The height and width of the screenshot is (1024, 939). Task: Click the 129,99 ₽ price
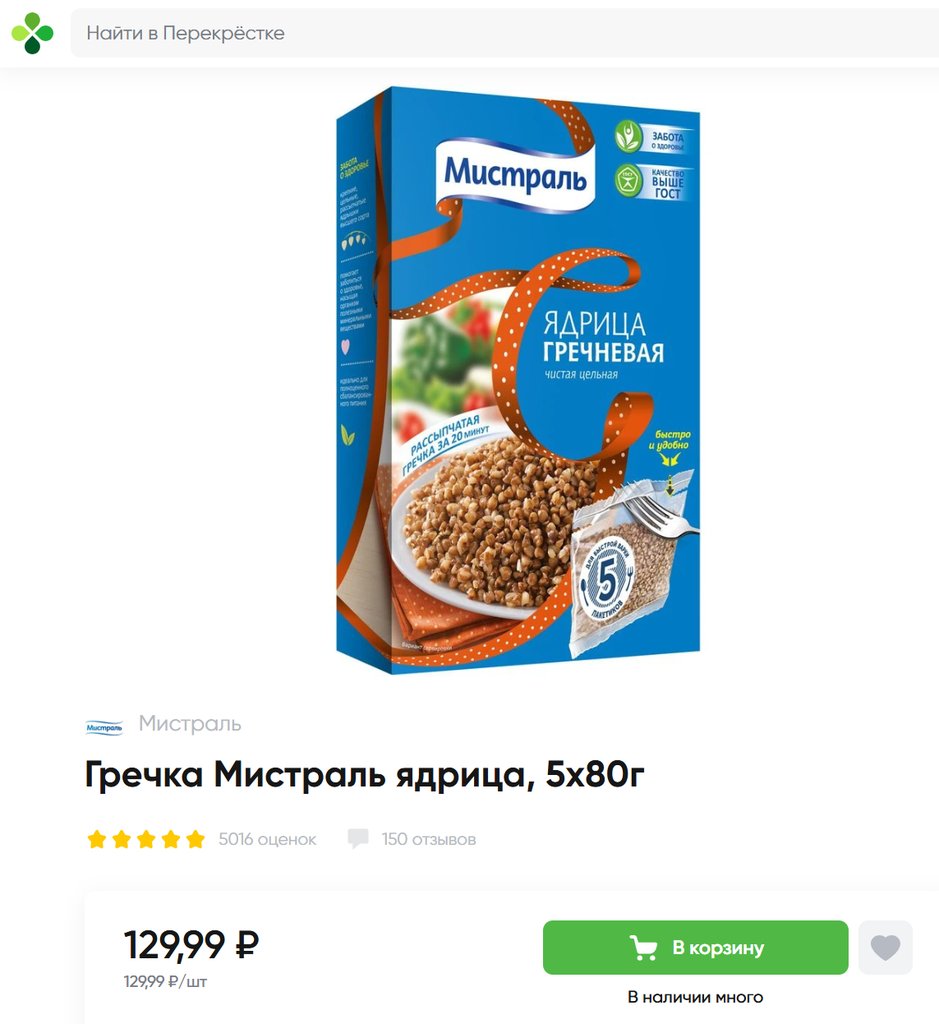191,944
